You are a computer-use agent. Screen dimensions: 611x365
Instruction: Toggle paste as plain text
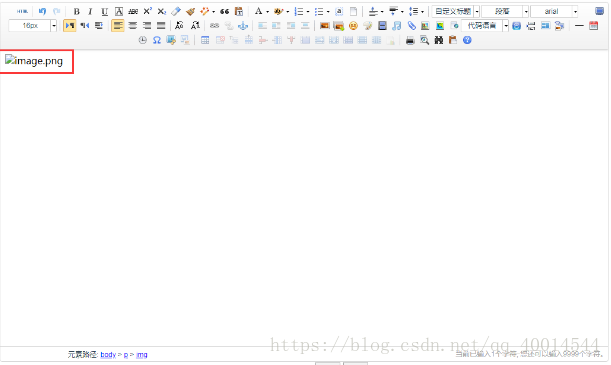(238, 11)
